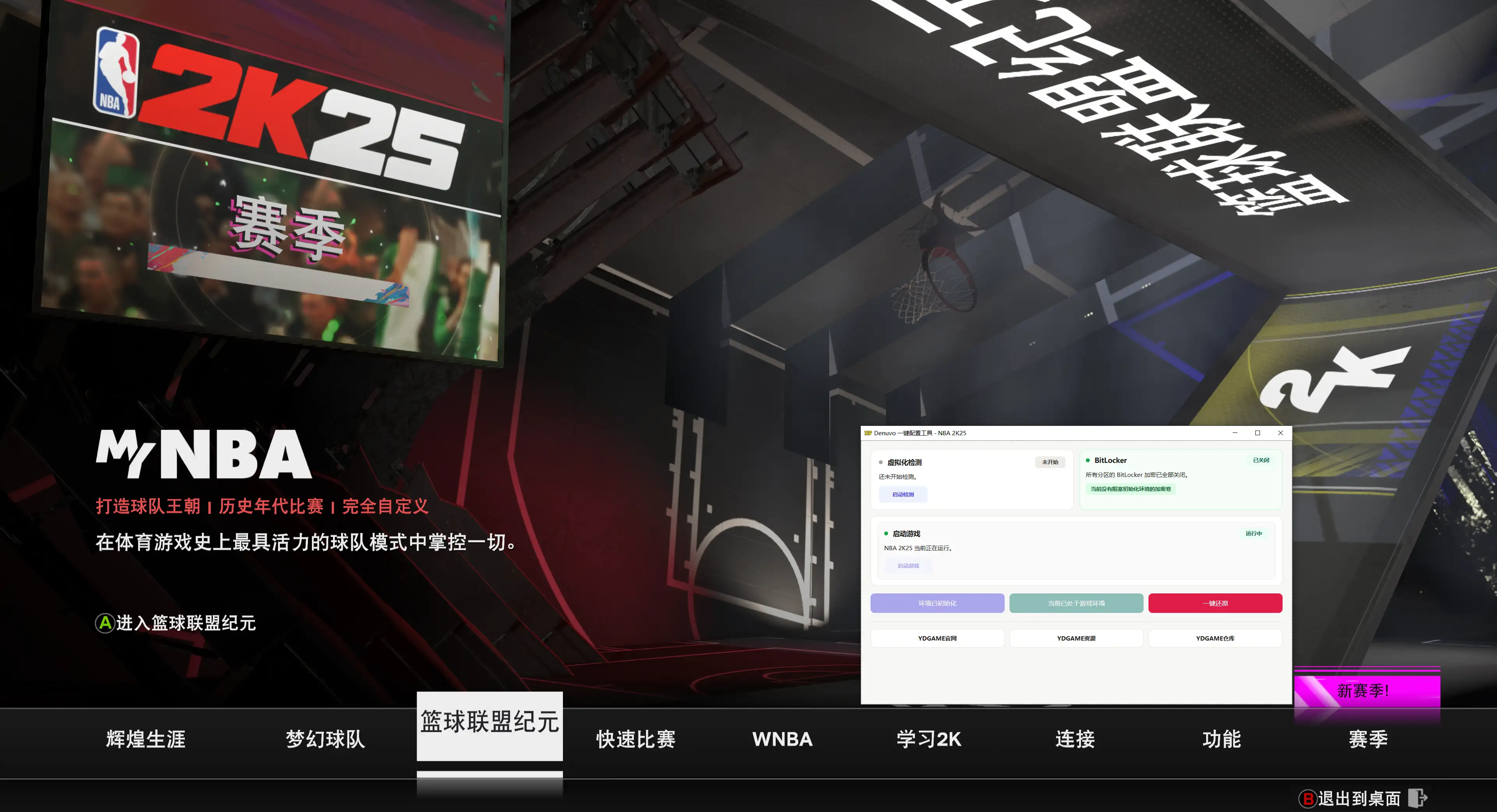Close the Denuvo configuration tool window

[x=1280, y=433]
